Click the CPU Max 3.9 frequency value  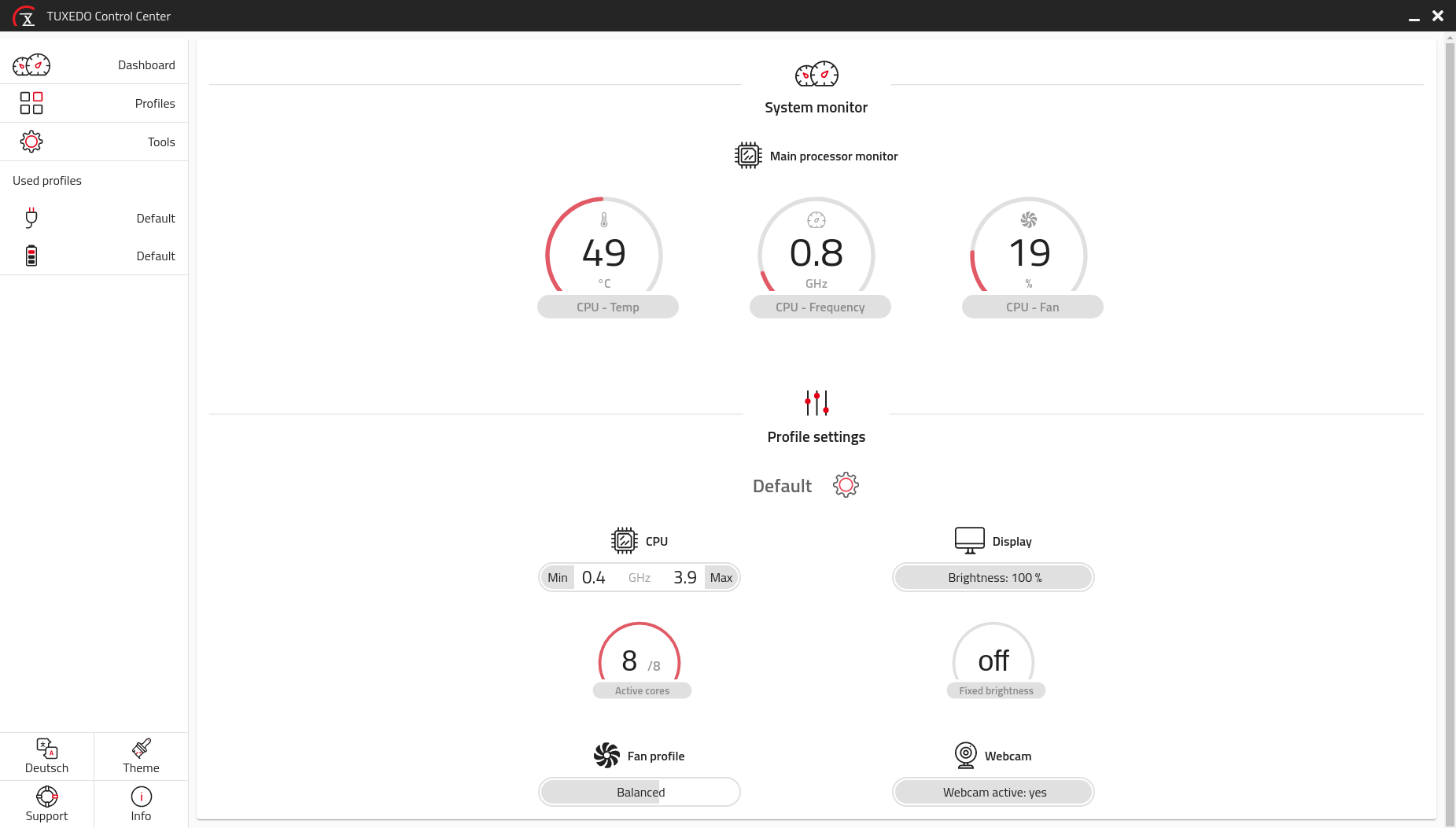pos(685,577)
